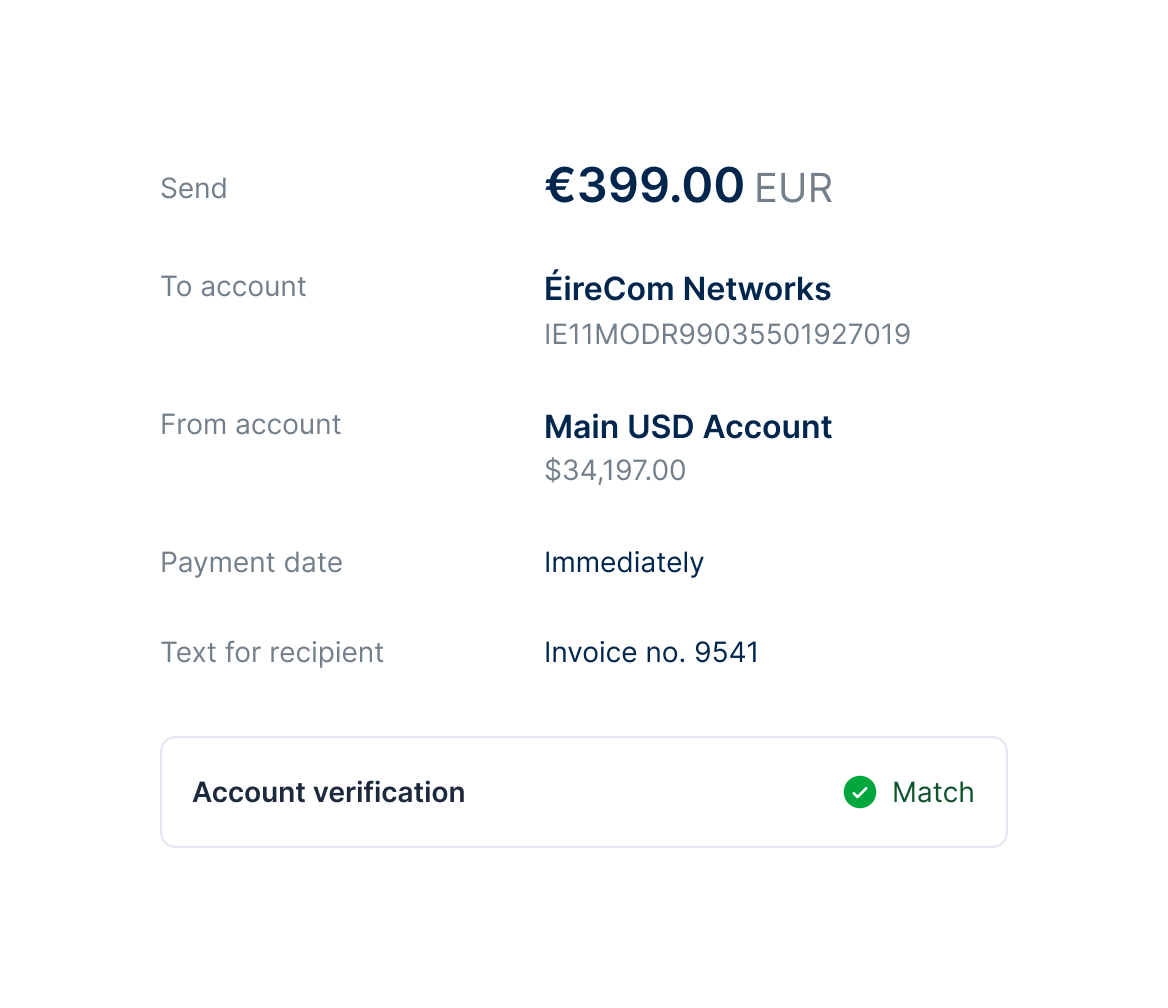Click the Main USD Account name
Image resolution: width=1168 pixels, height=1008 pixels.
(x=687, y=426)
